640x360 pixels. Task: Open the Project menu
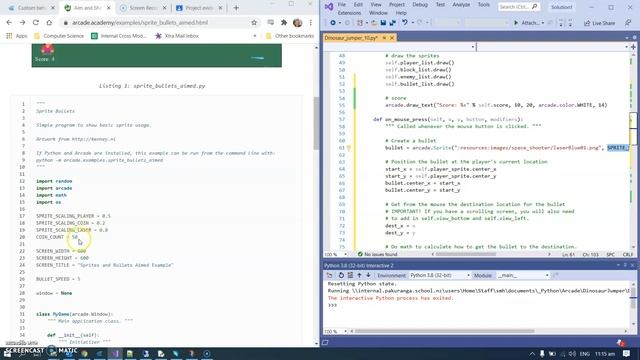pos(397,5)
